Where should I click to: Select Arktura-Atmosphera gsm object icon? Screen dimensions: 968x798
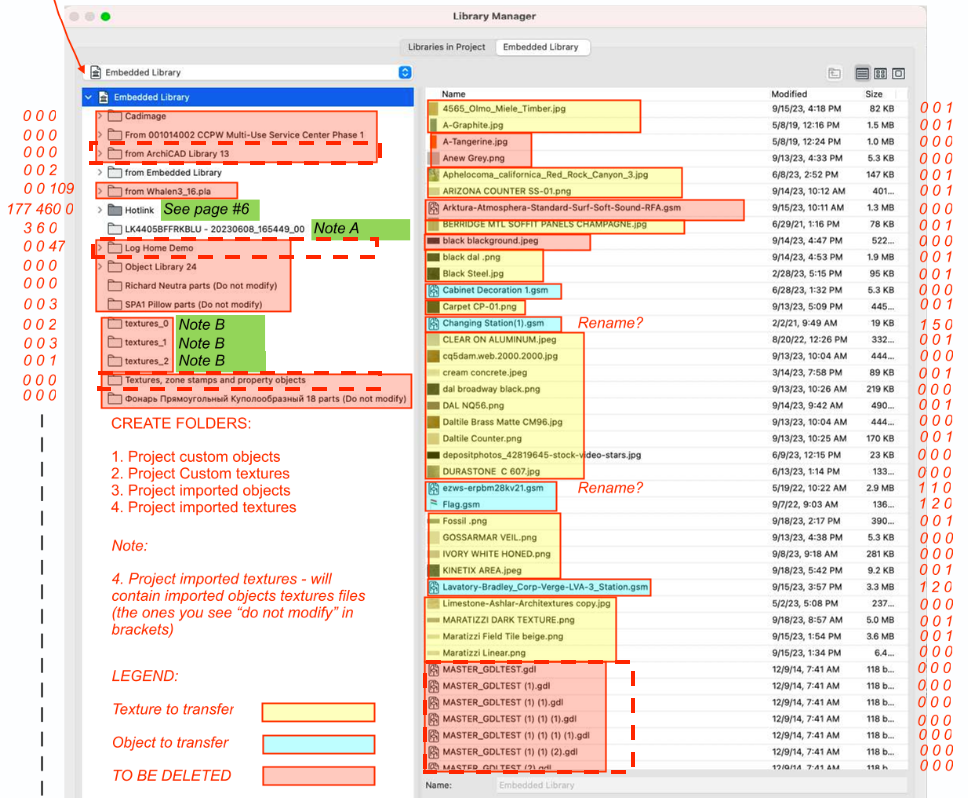(433, 208)
